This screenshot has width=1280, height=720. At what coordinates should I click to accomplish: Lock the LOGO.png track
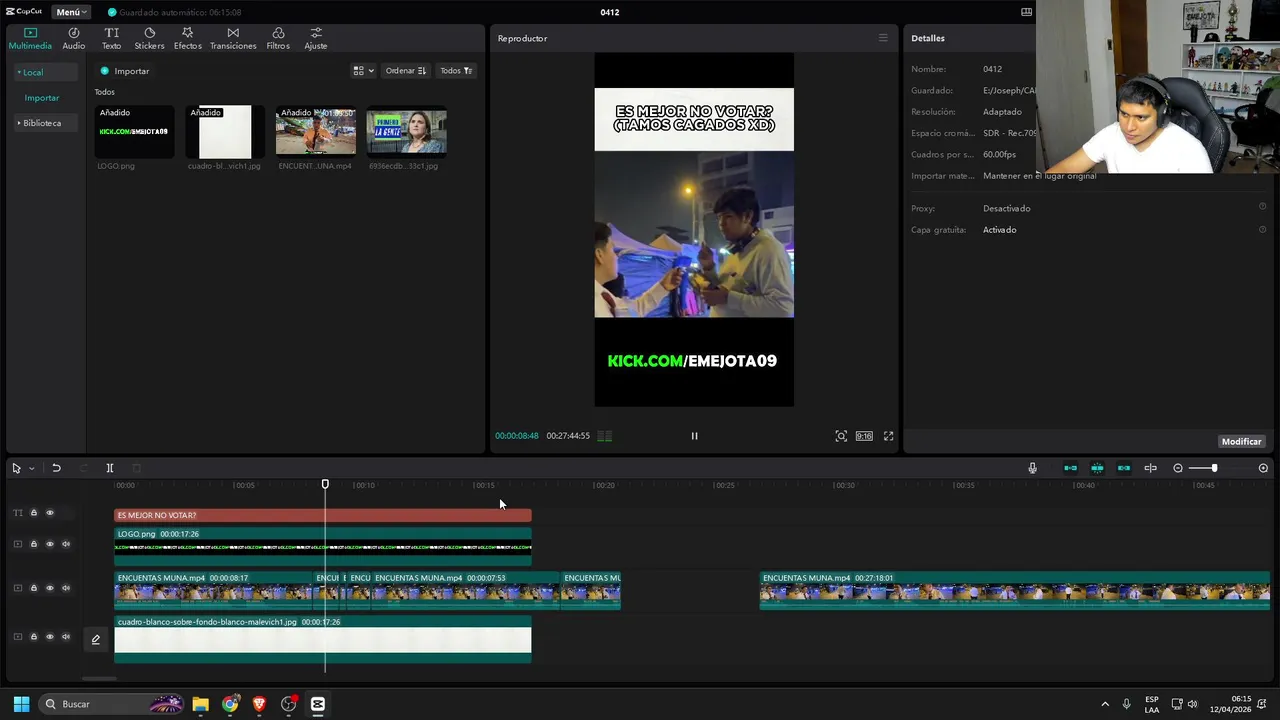coord(33,544)
